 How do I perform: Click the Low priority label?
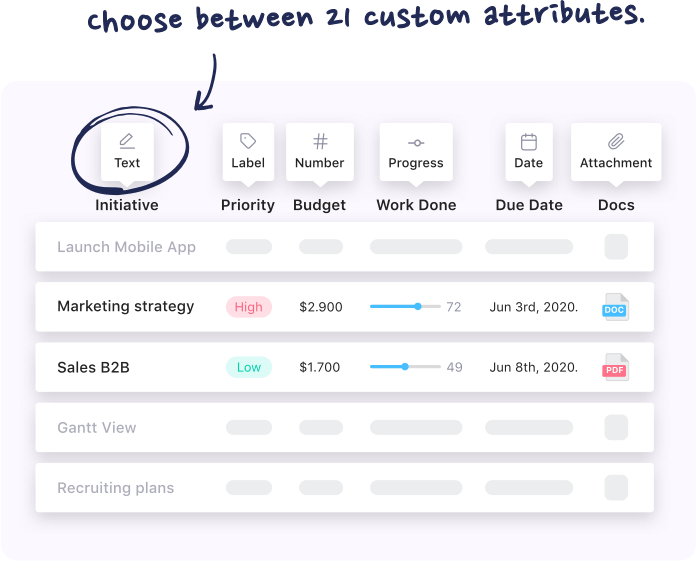[248, 367]
